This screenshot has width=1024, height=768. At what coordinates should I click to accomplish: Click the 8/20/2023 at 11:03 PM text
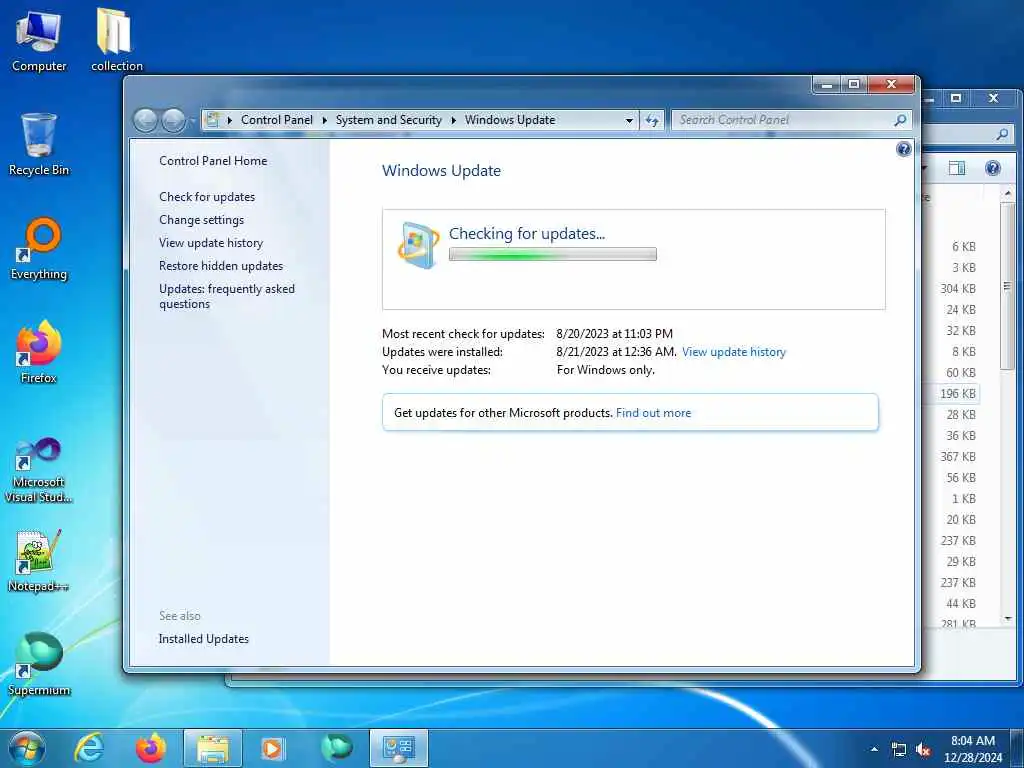point(614,334)
